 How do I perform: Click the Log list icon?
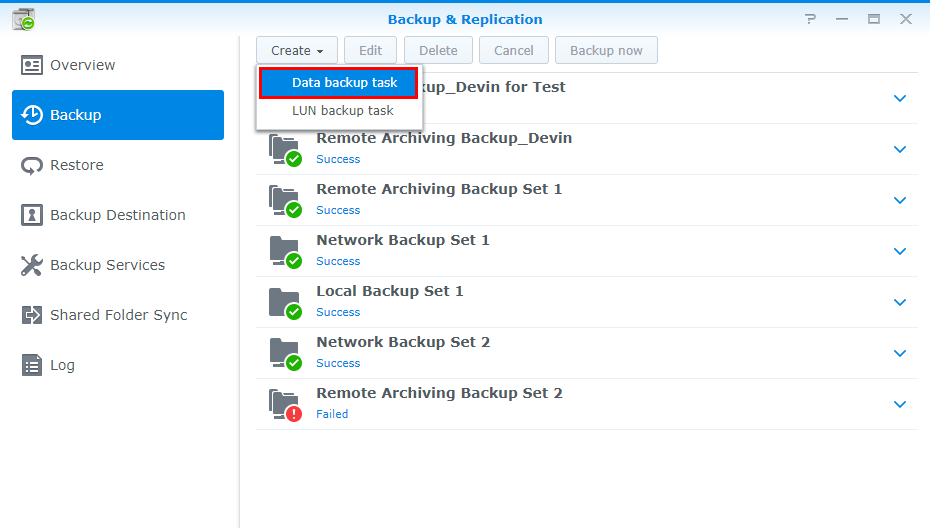pyautogui.click(x=32, y=365)
